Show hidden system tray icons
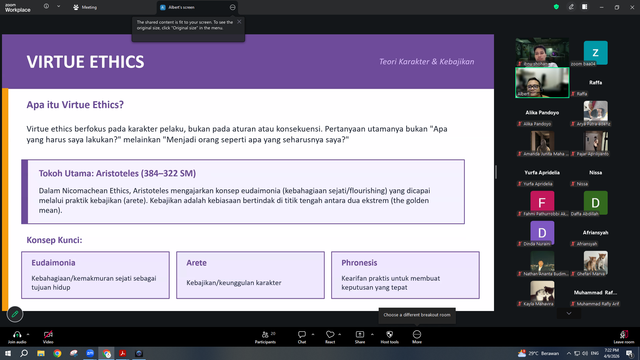Image resolution: width=640 pixels, height=360 pixels. [569, 353]
